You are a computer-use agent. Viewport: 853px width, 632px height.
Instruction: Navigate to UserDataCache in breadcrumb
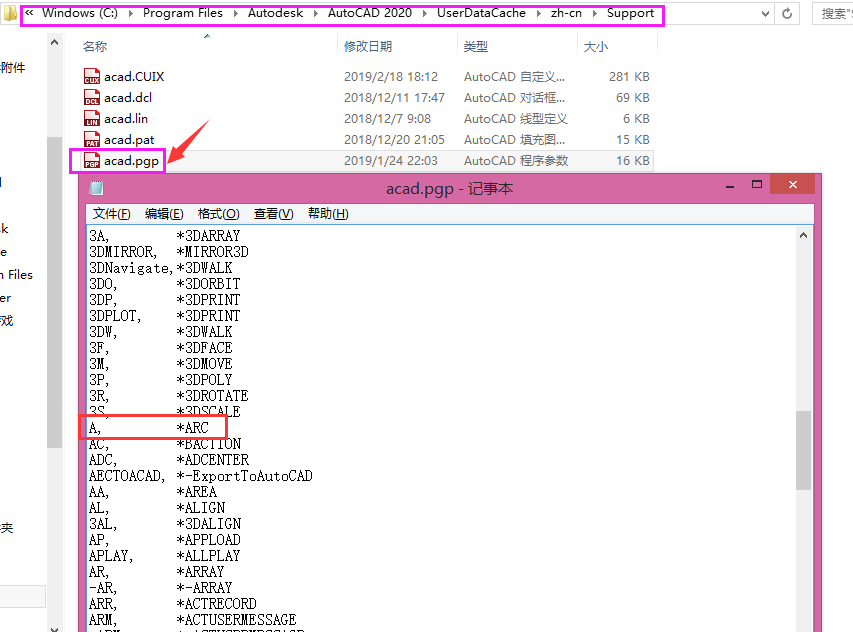click(481, 13)
